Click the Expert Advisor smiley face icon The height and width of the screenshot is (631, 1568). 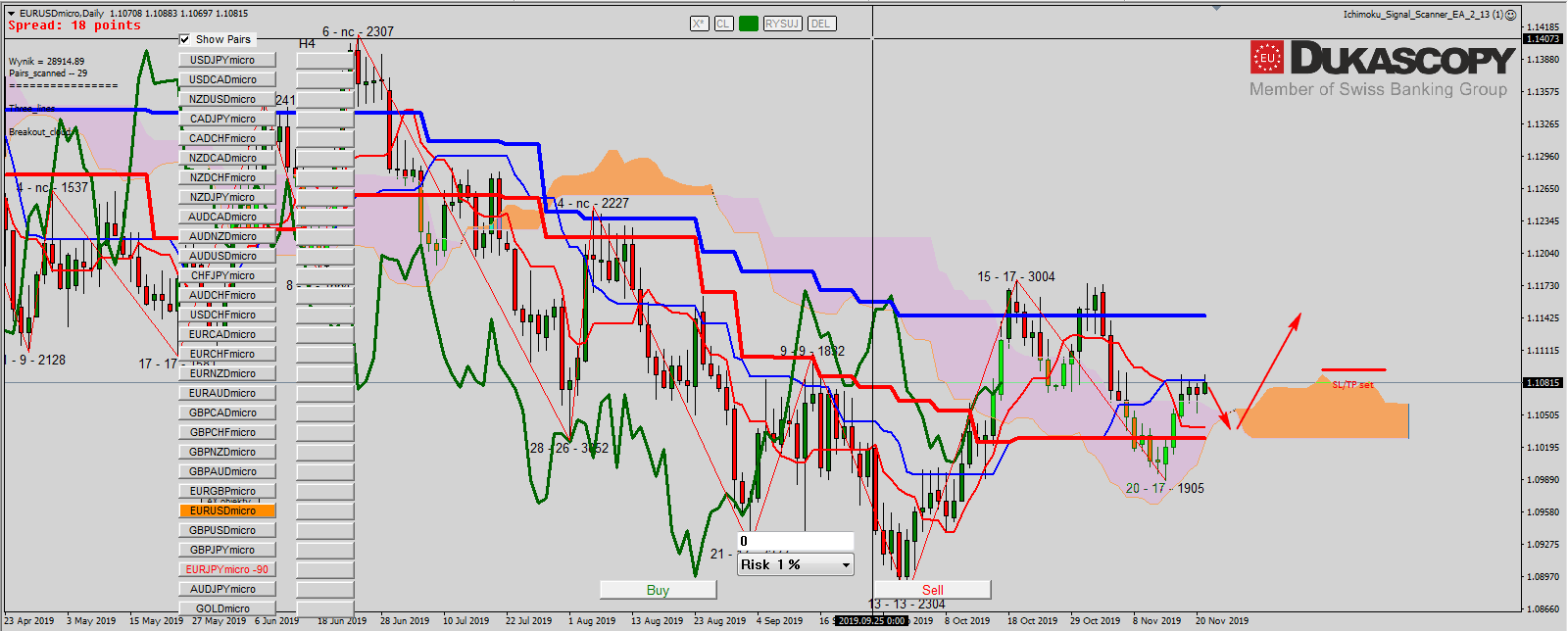pos(1511,15)
